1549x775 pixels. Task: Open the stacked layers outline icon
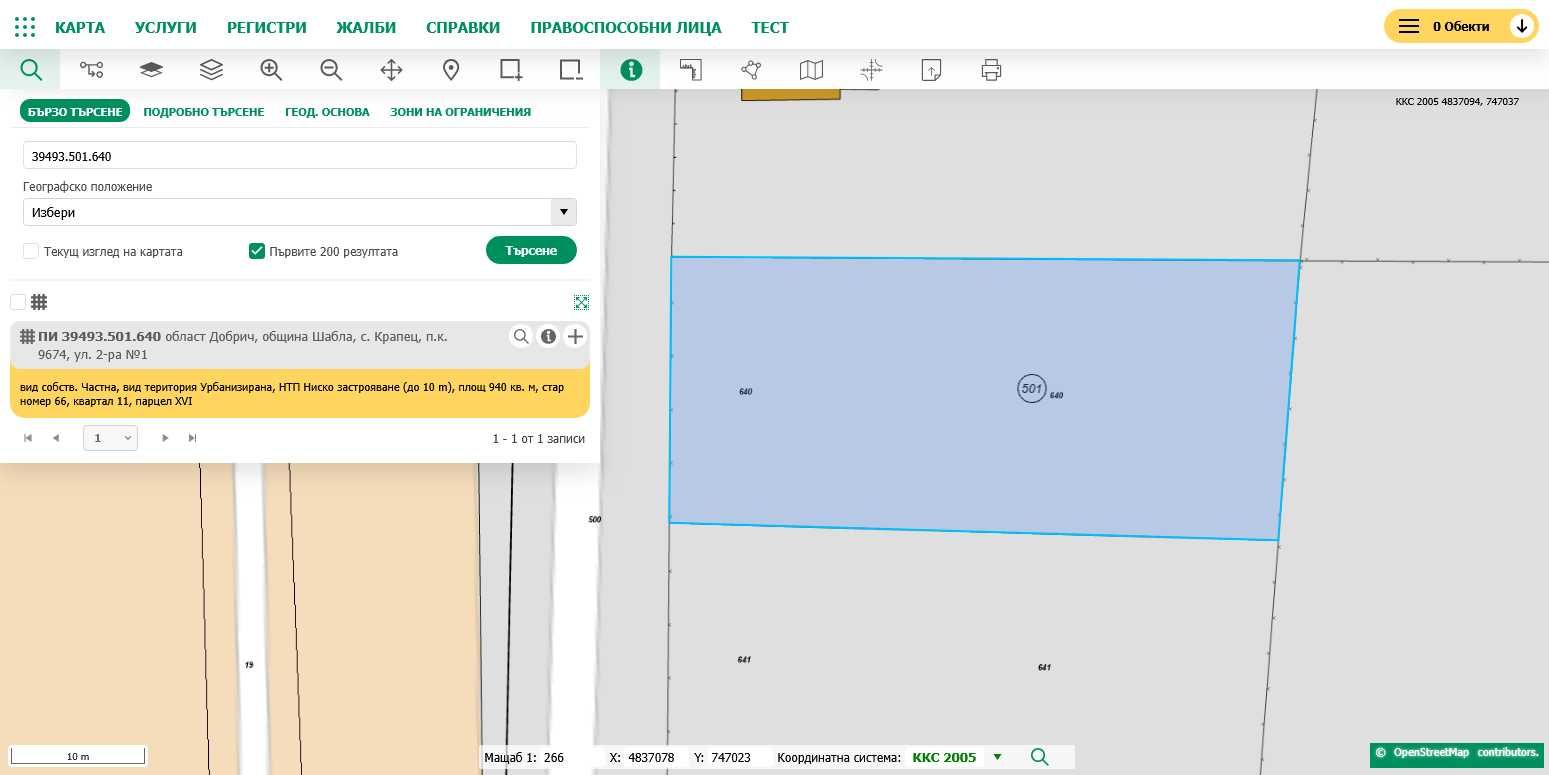point(211,70)
